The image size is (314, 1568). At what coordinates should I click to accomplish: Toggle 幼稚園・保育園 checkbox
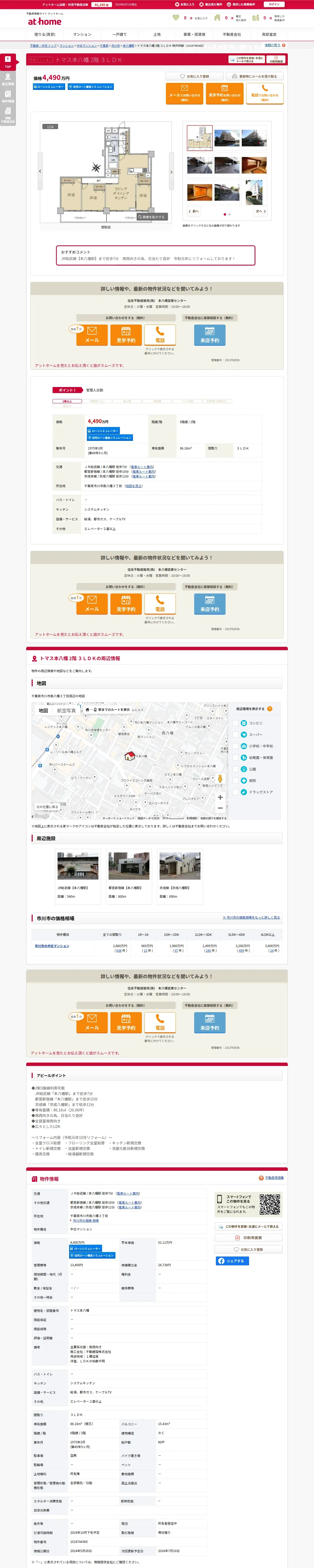coord(235,757)
